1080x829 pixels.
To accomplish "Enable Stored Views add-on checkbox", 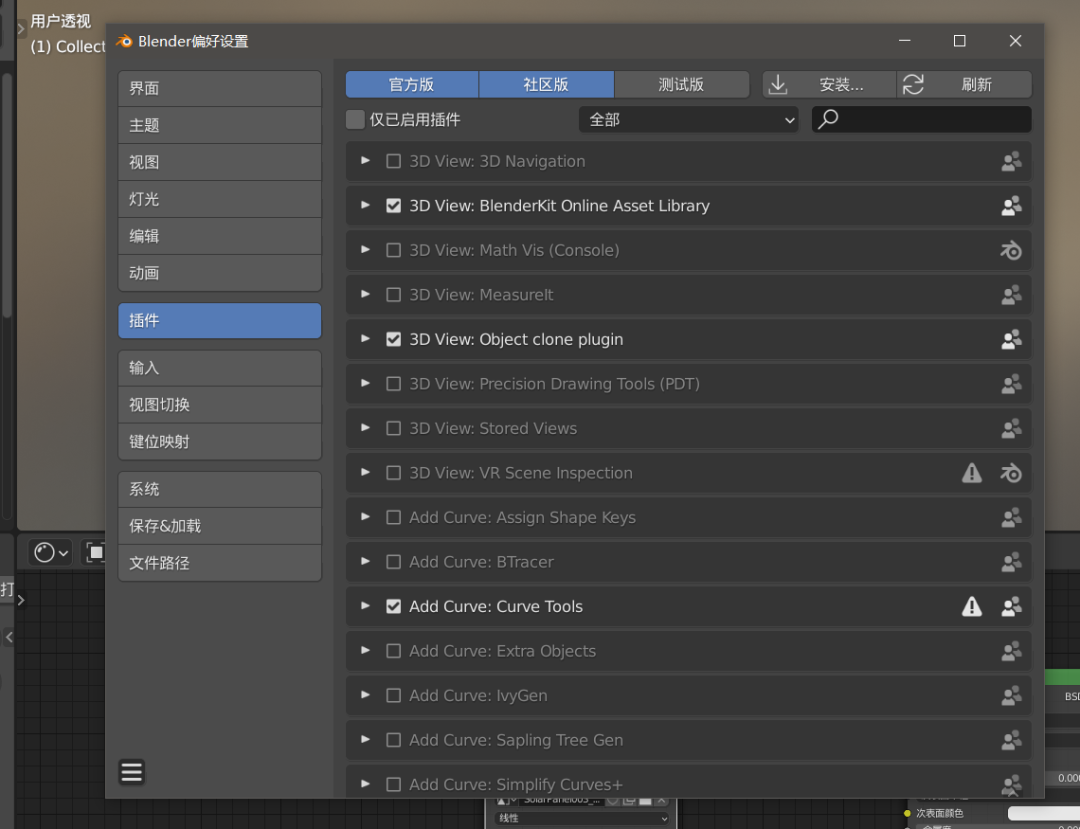I will click(x=393, y=428).
